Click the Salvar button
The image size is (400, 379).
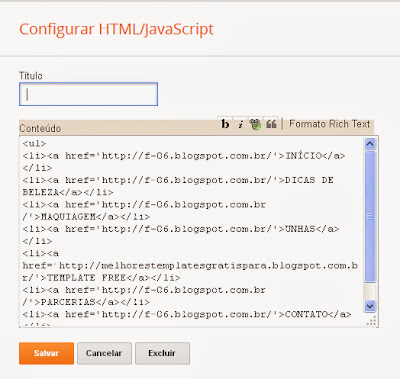coord(46,353)
